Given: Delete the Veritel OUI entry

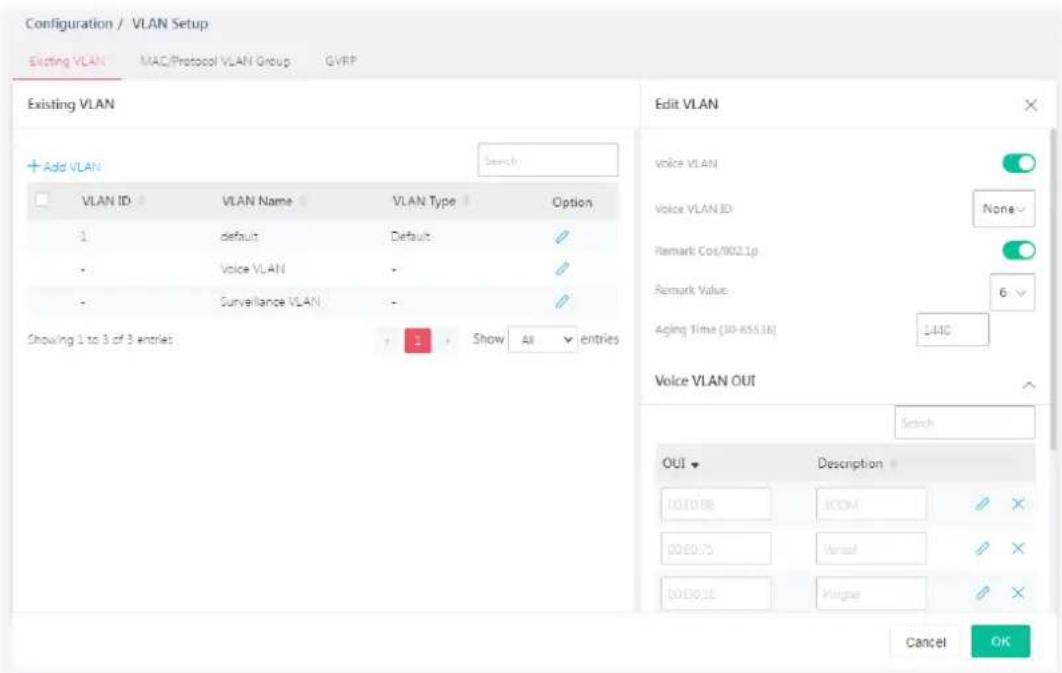Looking at the screenshot, I should (1017, 548).
